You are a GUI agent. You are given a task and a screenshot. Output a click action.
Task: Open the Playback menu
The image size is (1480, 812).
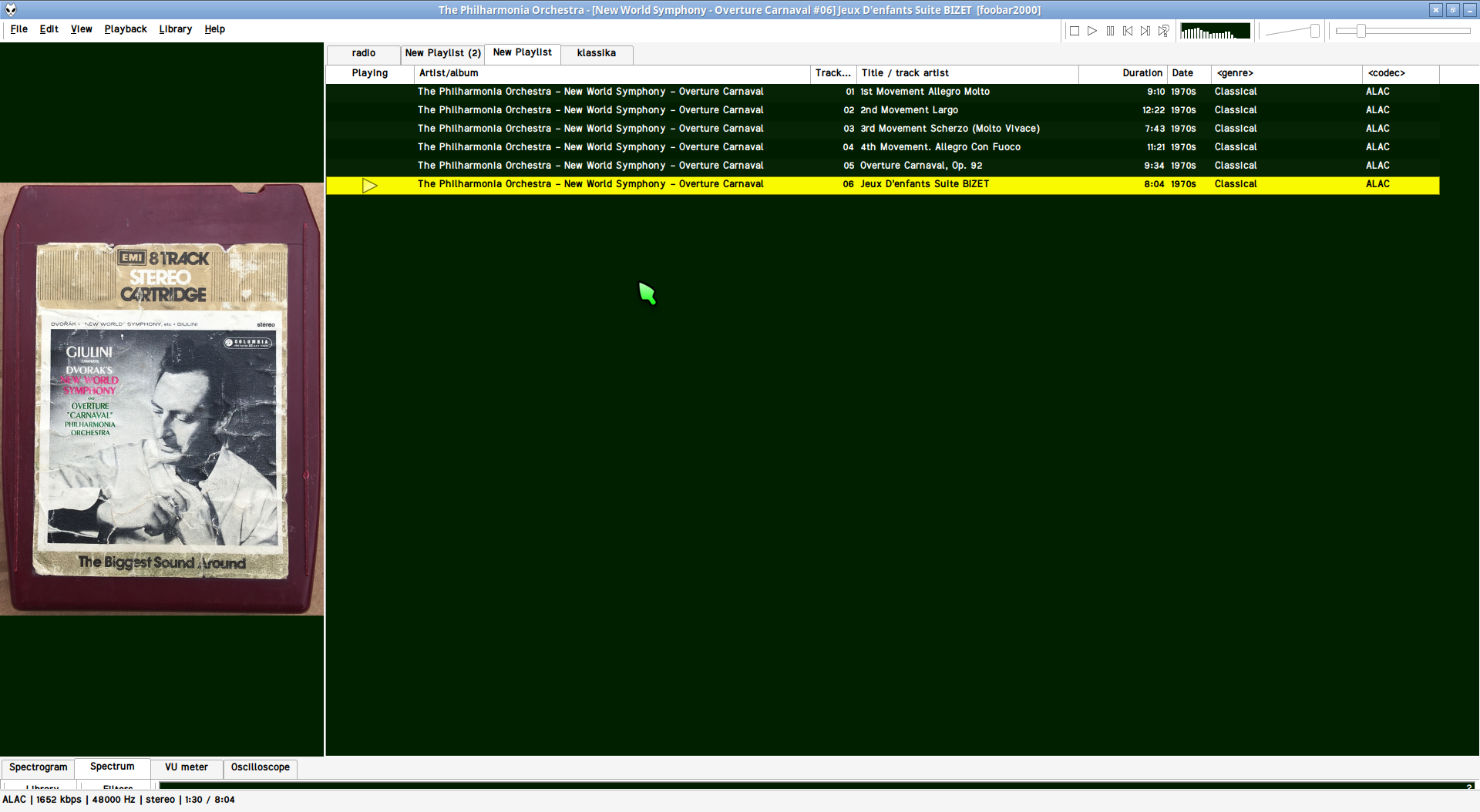point(126,29)
